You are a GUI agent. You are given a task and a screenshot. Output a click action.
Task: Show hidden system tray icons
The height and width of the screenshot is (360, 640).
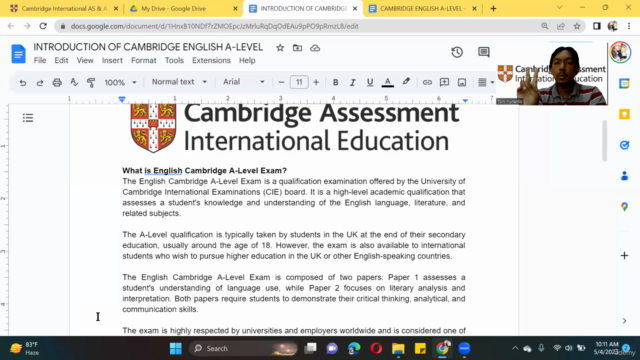point(515,348)
